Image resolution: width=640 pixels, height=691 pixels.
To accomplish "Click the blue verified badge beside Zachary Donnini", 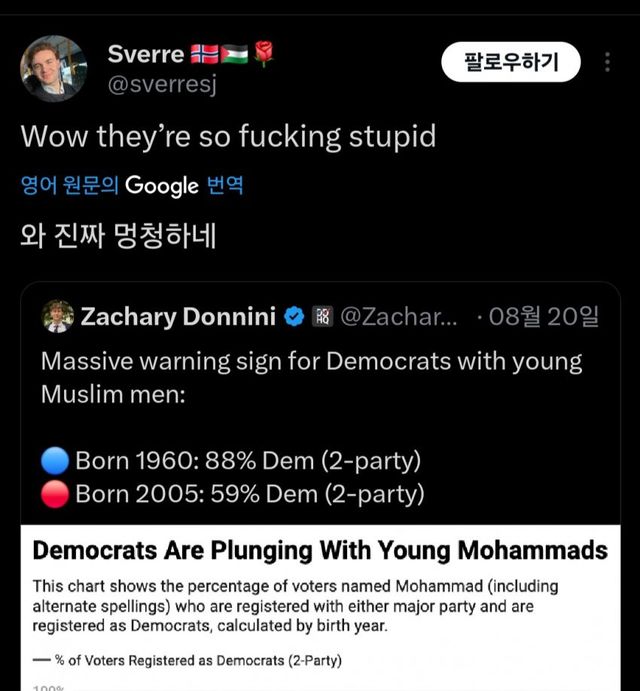I will pos(294,317).
